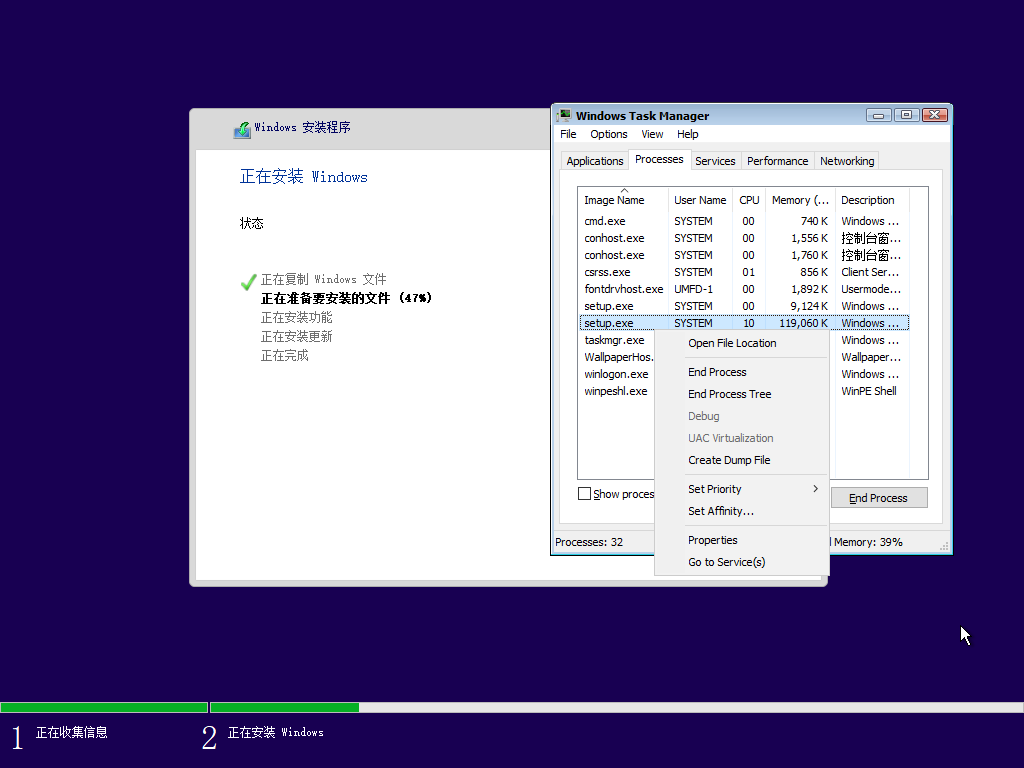The width and height of the screenshot is (1024, 768).
Task: Switch to the Services tab
Action: click(715, 161)
